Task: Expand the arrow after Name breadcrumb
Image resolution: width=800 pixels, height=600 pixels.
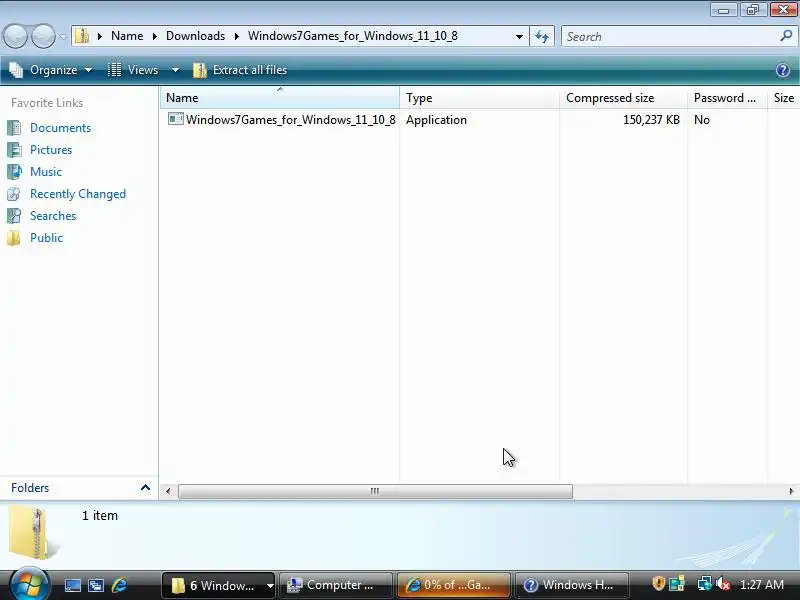Action: (155, 37)
